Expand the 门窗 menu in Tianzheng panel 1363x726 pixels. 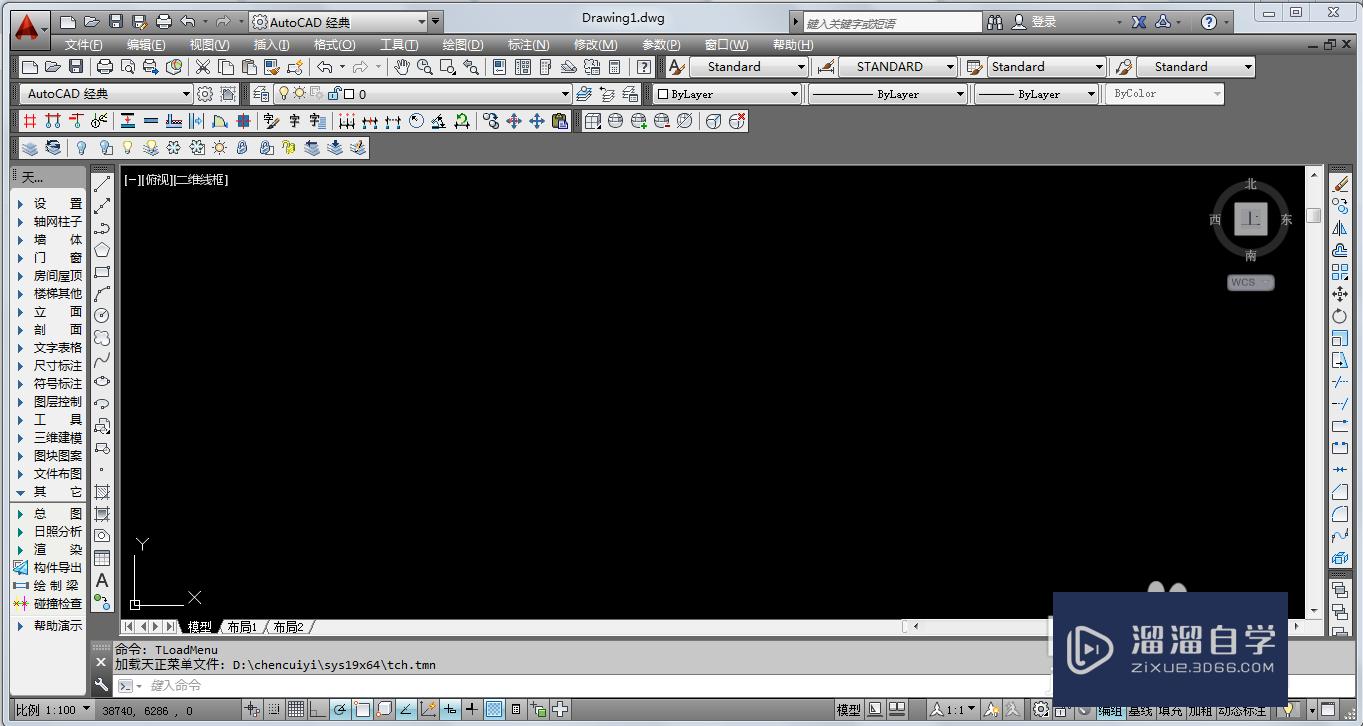coord(50,258)
